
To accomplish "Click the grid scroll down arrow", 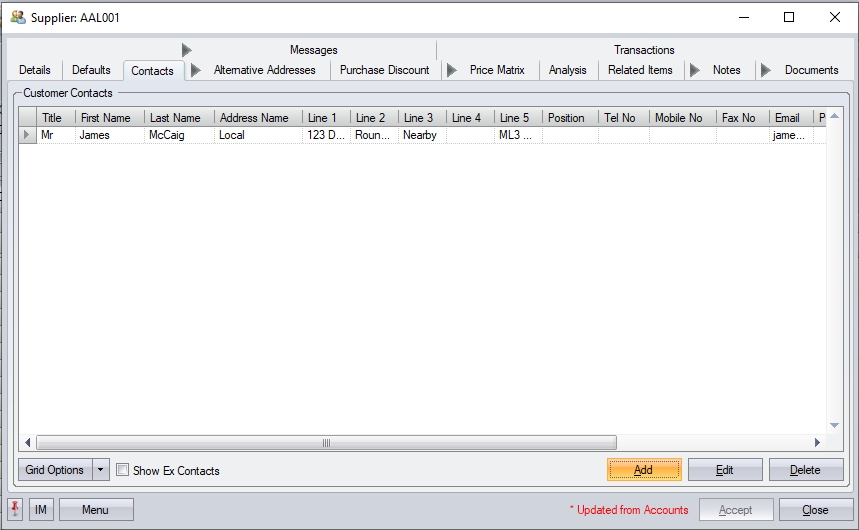I will [834, 425].
